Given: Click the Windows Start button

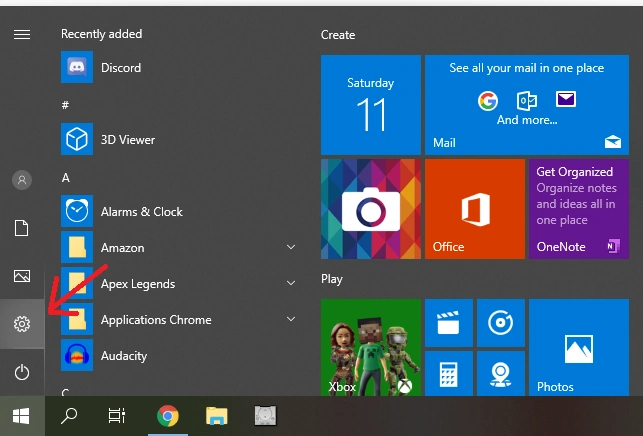Looking at the screenshot, I should click(22, 416).
